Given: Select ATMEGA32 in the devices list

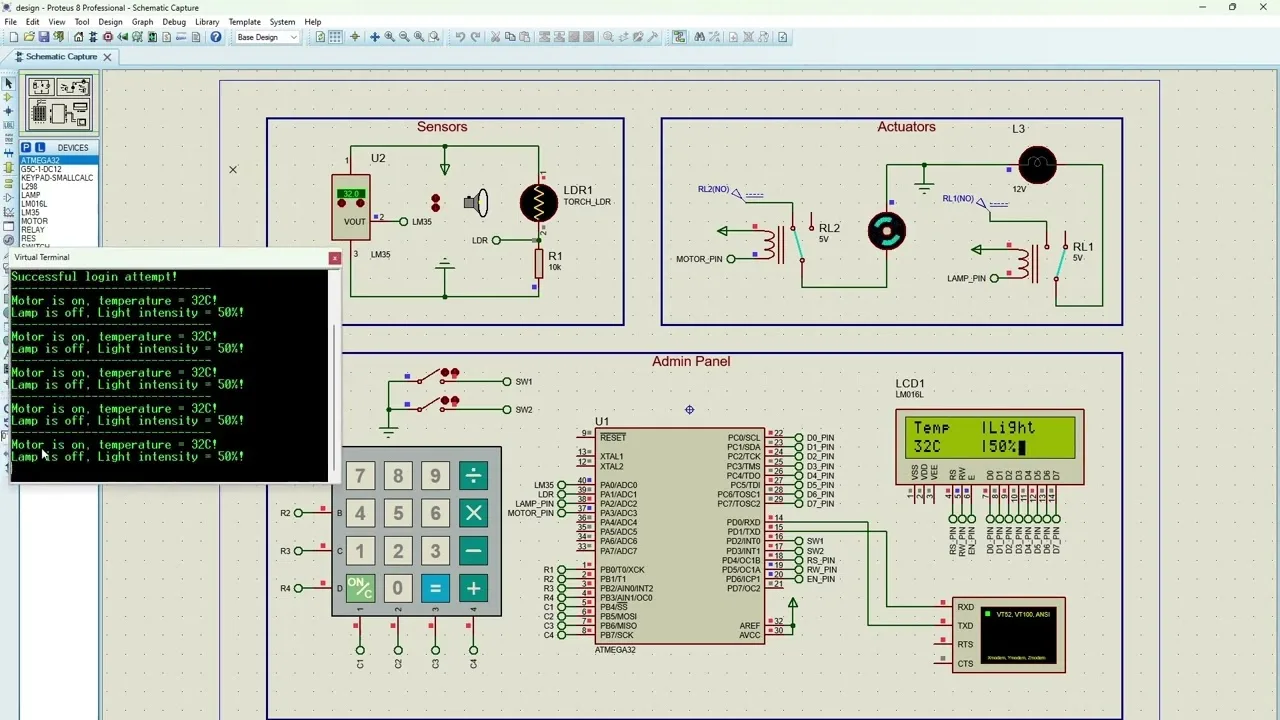Looking at the screenshot, I should point(59,160).
